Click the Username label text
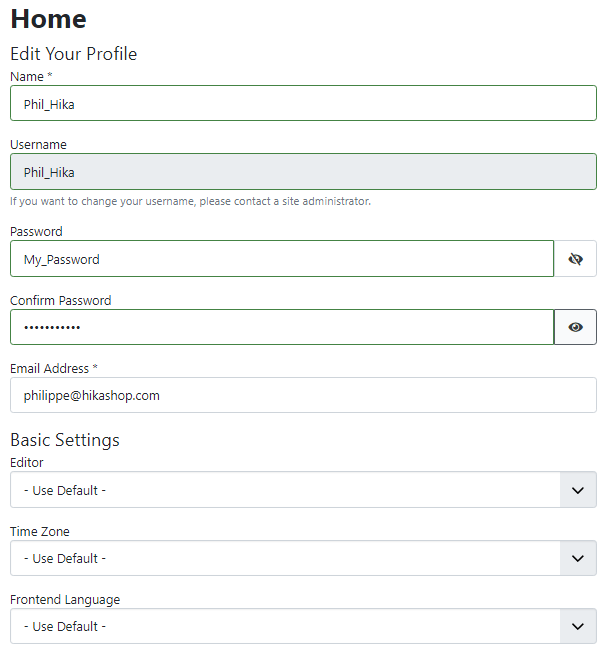Viewport: 607px width, 652px height. pos(38,145)
